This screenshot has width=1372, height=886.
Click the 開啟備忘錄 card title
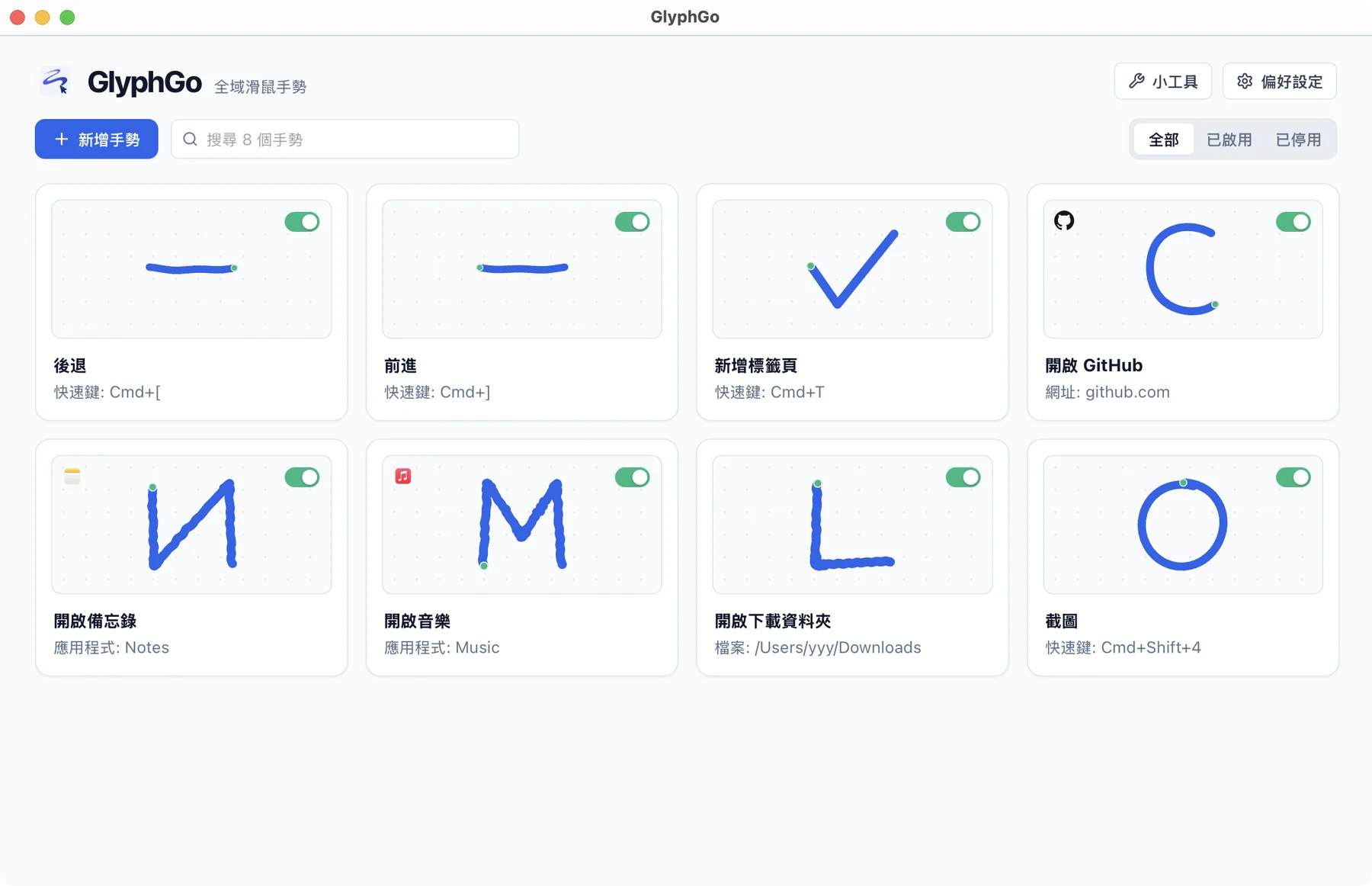click(95, 621)
